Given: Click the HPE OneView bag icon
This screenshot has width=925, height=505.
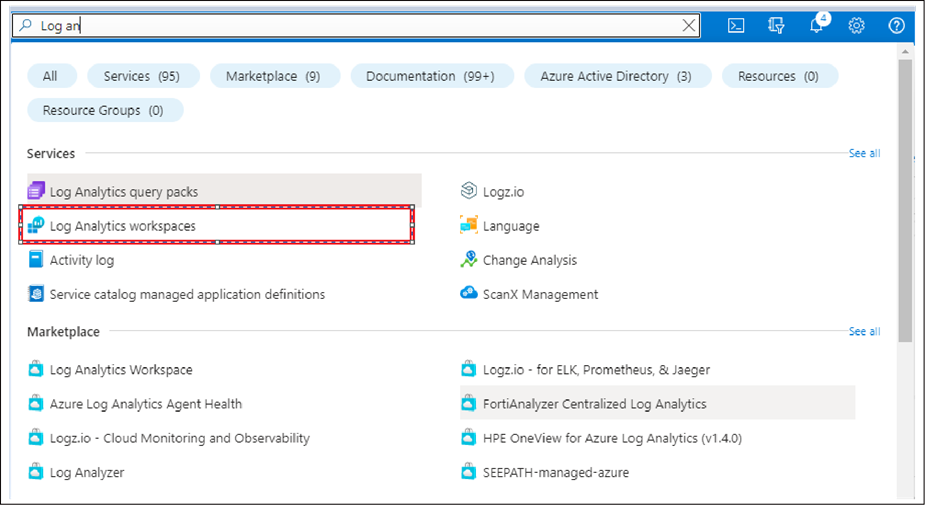Looking at the screenshot, I should pyautogui.click(x=468, y=438).
